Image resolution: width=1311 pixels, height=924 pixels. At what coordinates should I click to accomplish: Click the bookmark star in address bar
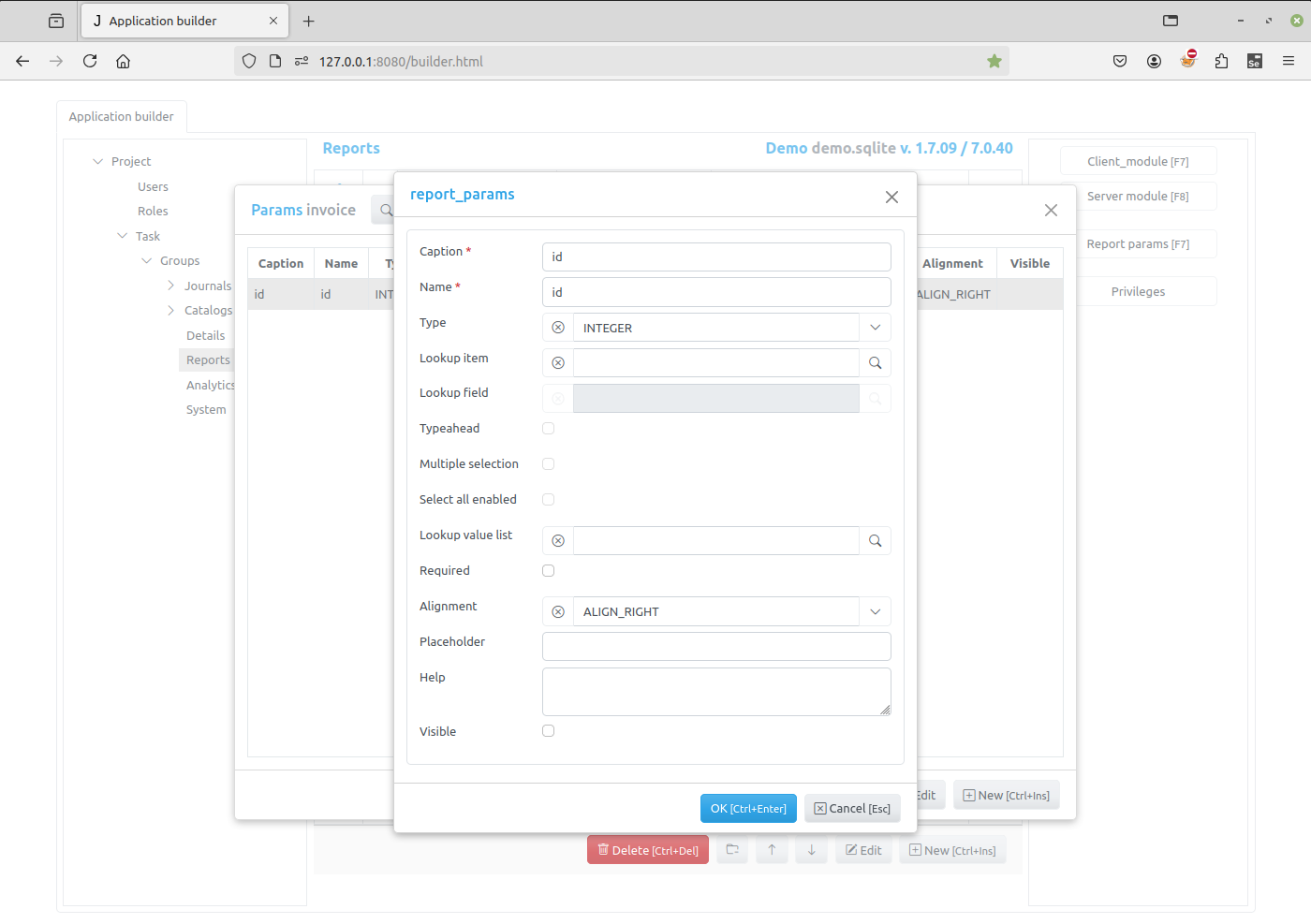coord(994,62)
